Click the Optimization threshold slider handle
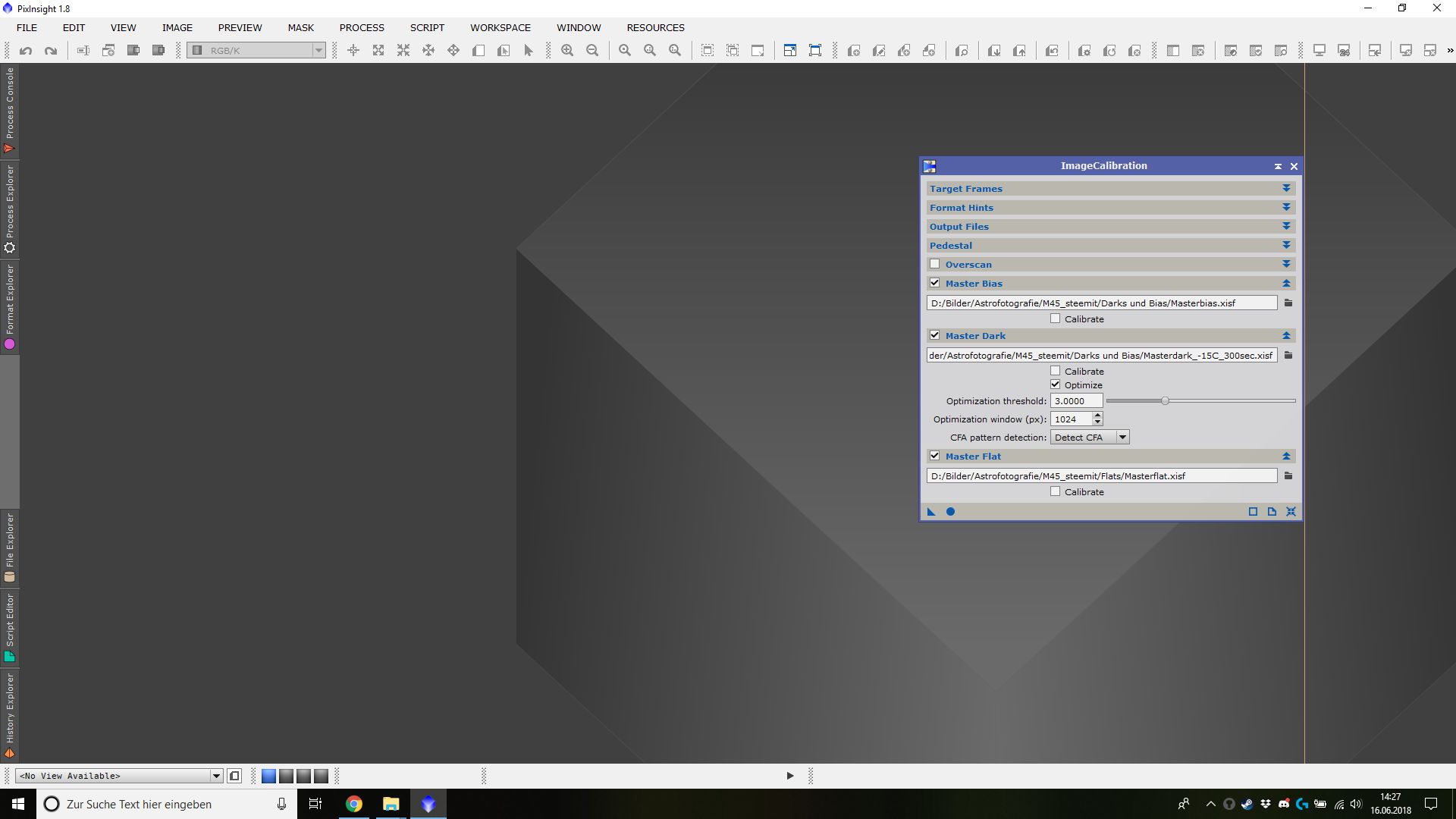1456x819 pixels. coord(1165,400)
